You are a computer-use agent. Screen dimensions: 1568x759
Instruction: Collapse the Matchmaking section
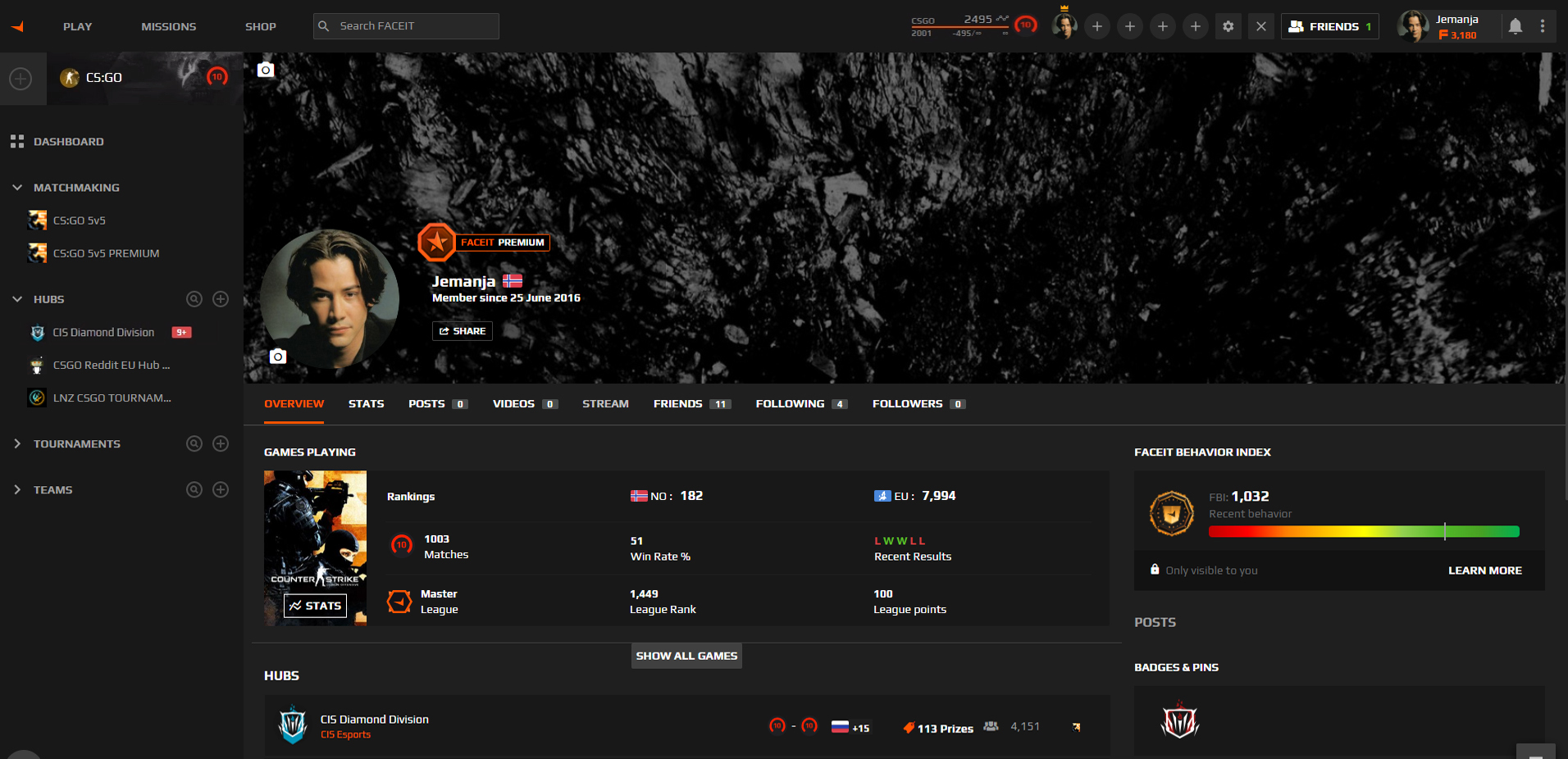17,188
